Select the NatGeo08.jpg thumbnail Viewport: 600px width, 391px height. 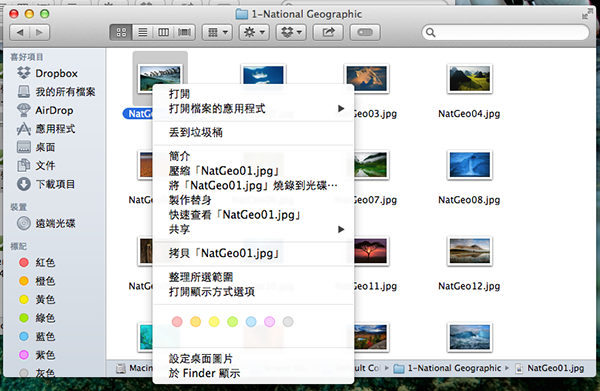(470, 165)
